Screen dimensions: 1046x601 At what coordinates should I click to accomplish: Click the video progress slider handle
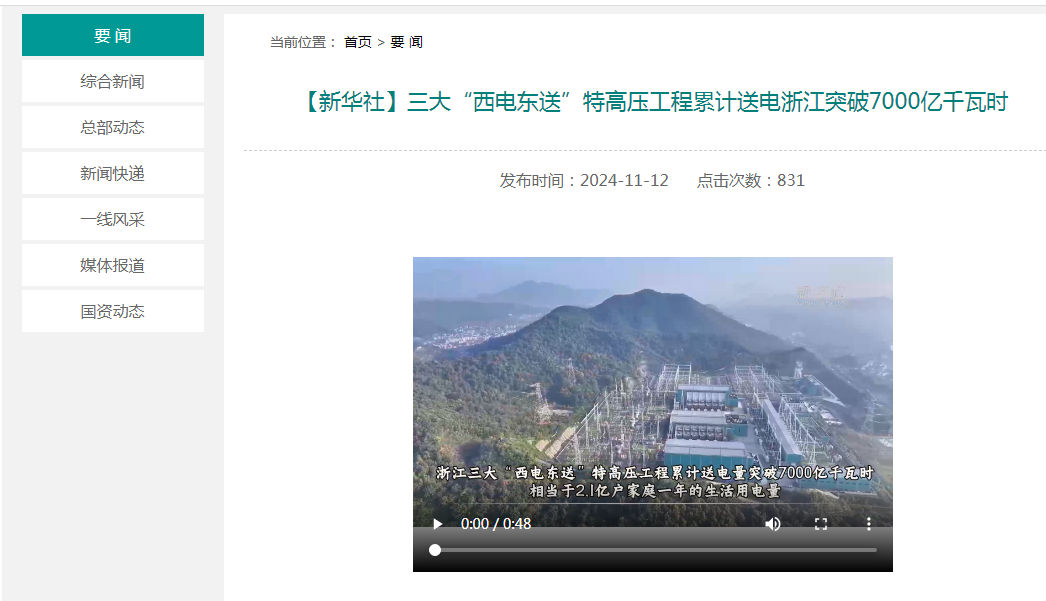click(435, 550)
